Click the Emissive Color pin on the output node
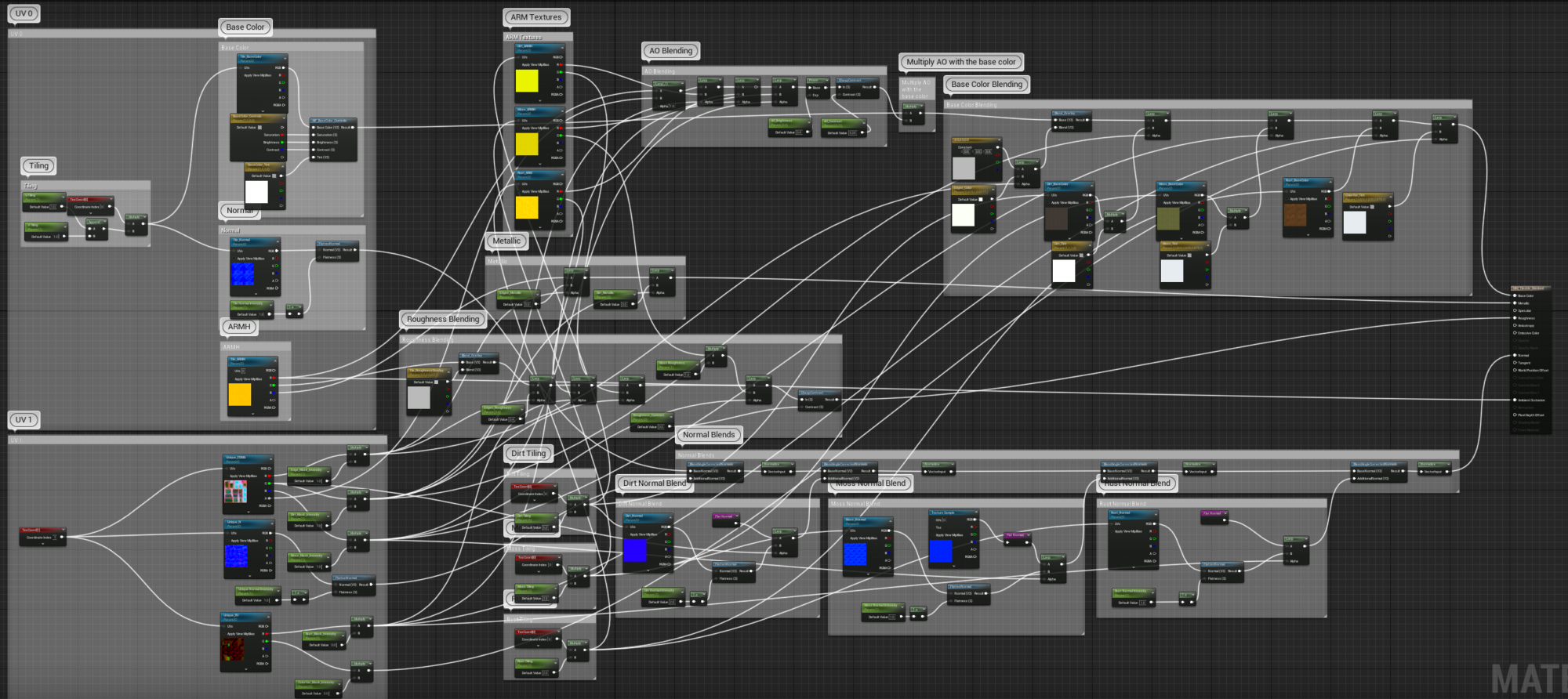Screen dimensions: 1568x699 tap(1515, 333)
